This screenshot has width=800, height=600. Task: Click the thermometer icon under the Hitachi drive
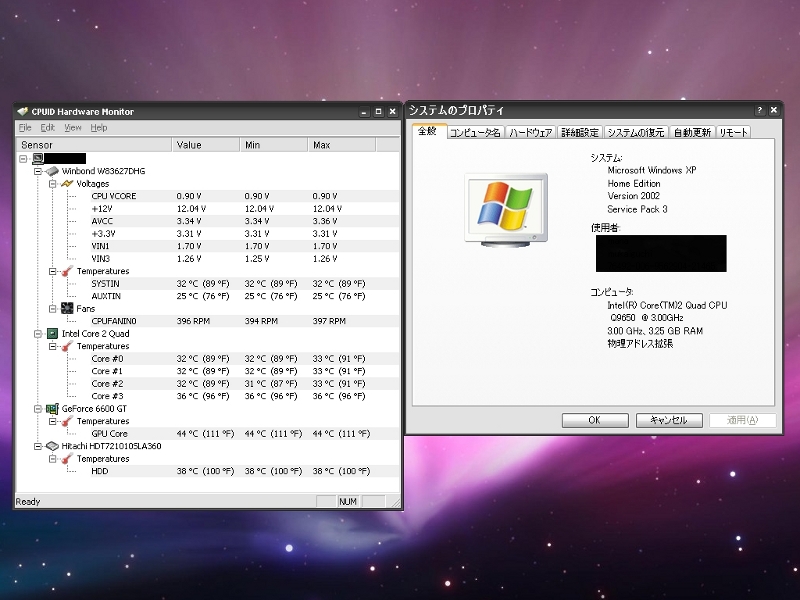pos(67,459)
